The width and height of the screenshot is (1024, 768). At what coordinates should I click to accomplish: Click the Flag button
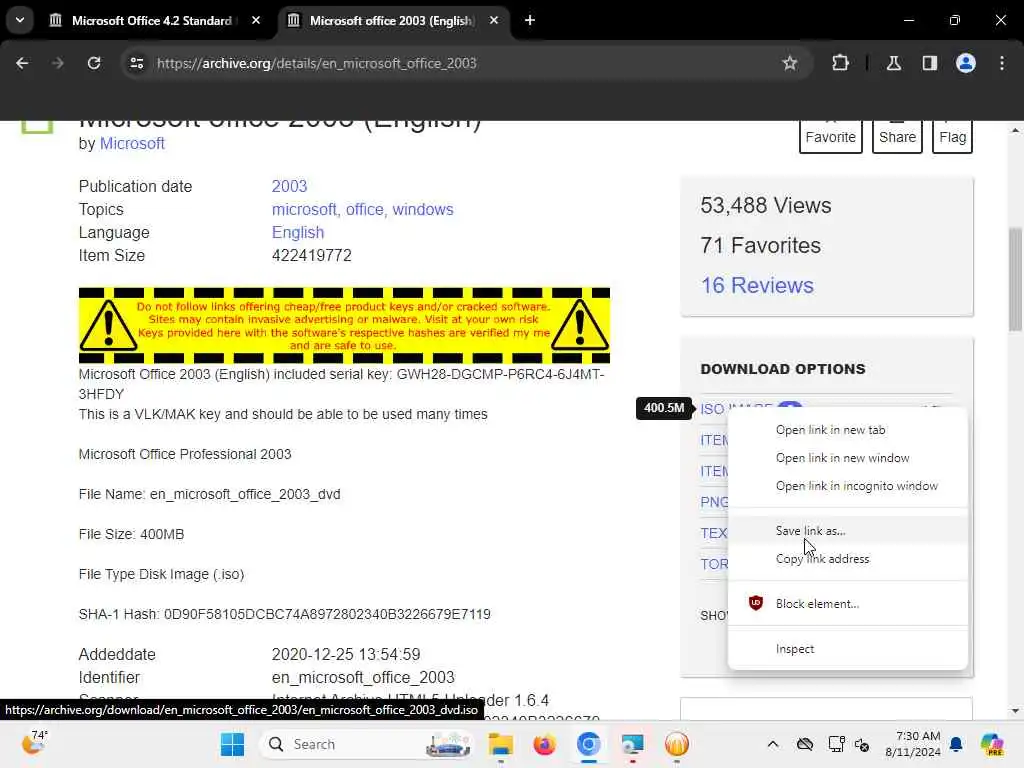(x=952, y=136)
